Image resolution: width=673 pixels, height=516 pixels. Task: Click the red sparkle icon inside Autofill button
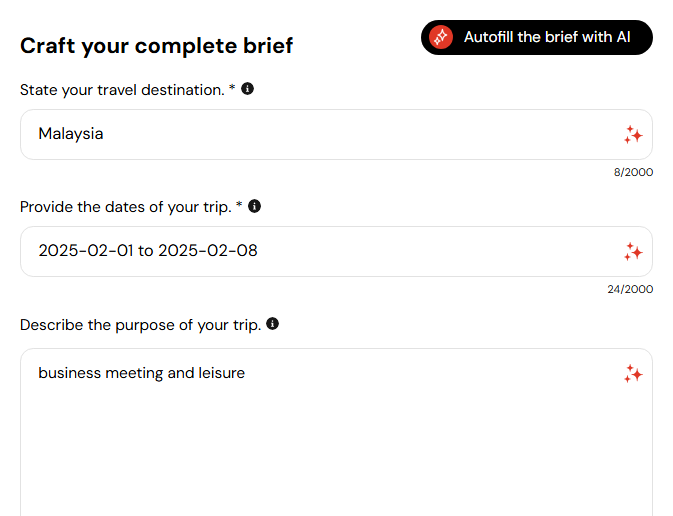[x=441, y=37]
